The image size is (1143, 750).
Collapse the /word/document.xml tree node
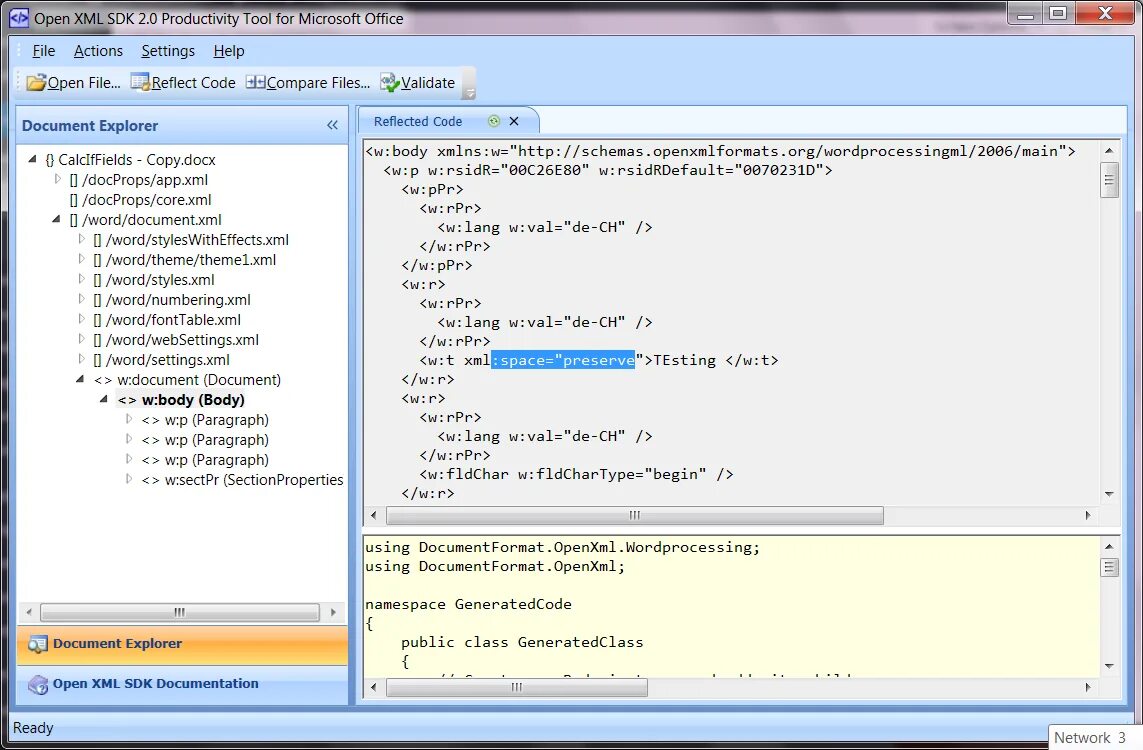(56, 219)
